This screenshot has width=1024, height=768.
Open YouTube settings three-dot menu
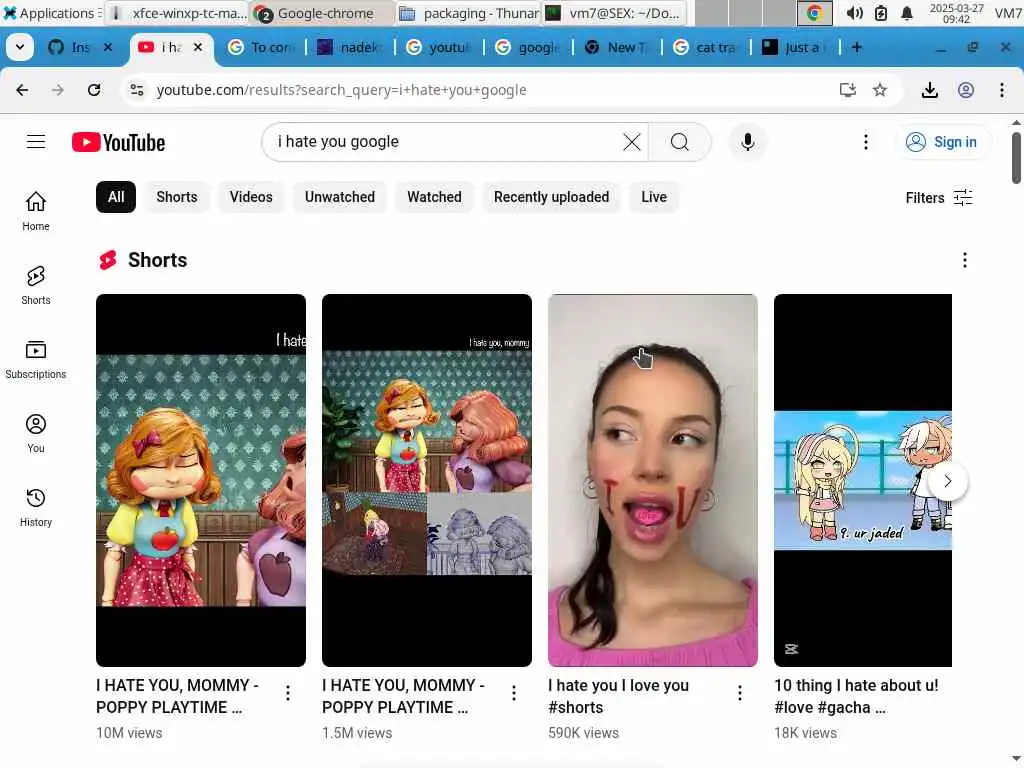click(x=866, y=142)
